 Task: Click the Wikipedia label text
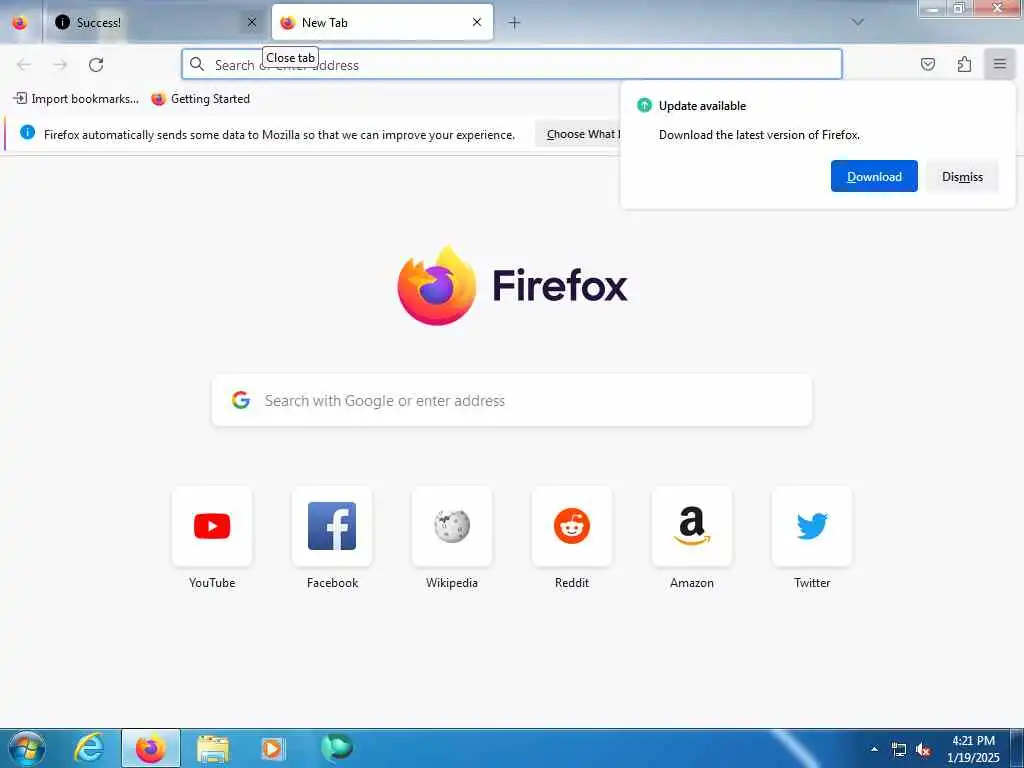point(452,583)
